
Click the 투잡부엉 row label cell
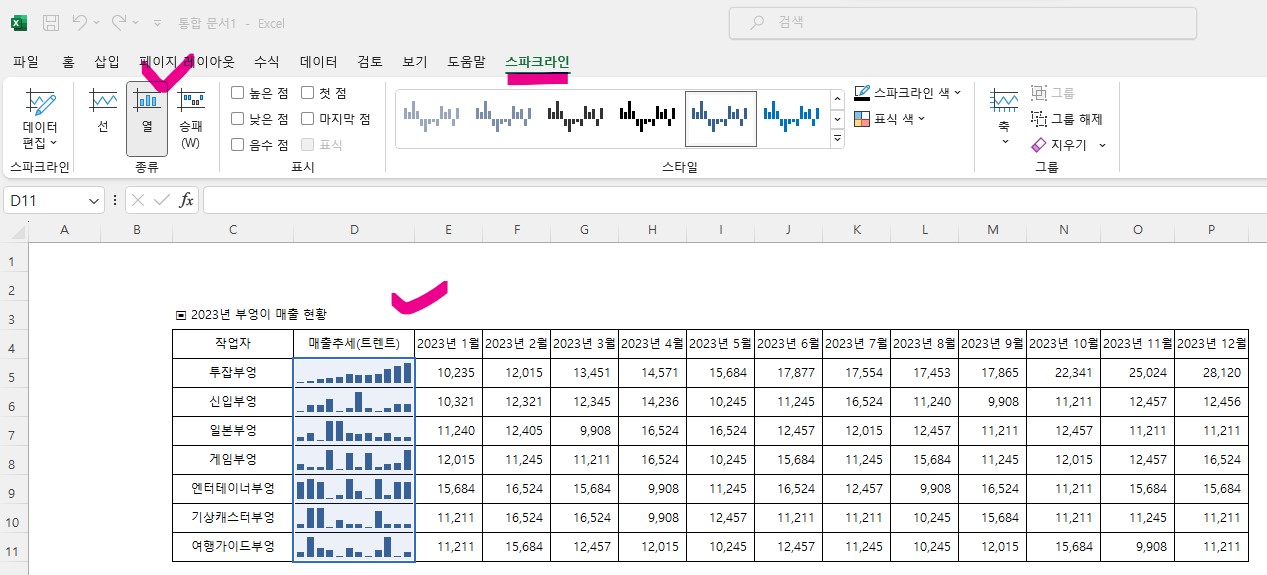(x=233, y=372)
